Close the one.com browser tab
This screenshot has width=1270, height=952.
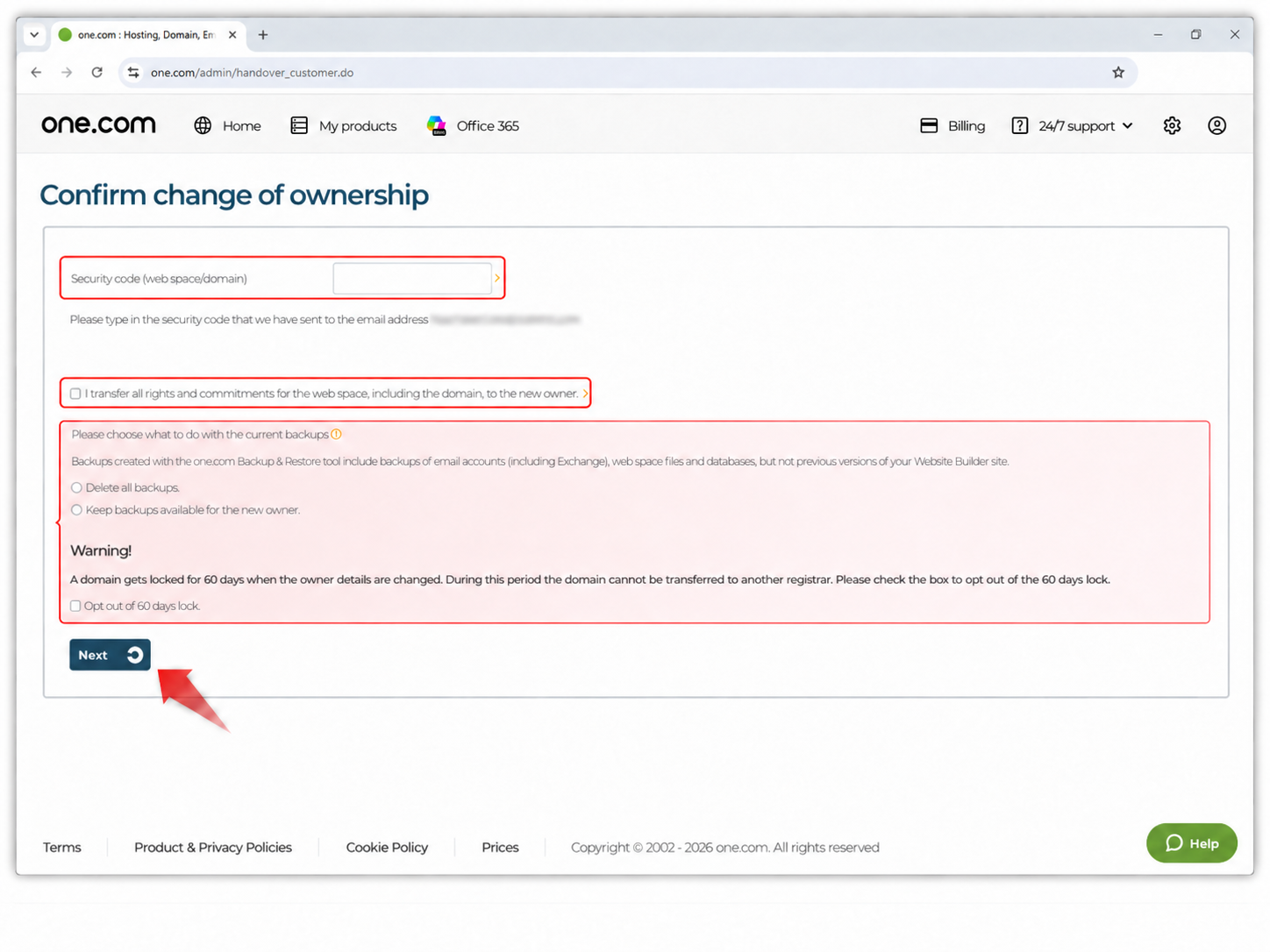[232, 35]
